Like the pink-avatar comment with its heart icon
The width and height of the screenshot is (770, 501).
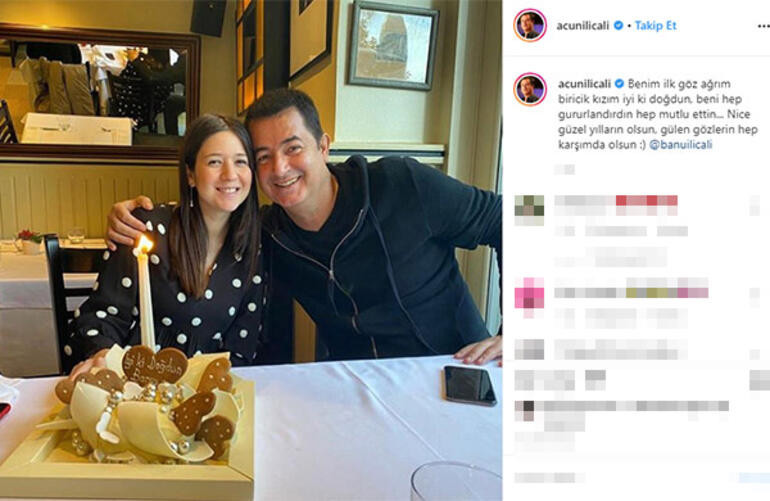click(754, 294)
